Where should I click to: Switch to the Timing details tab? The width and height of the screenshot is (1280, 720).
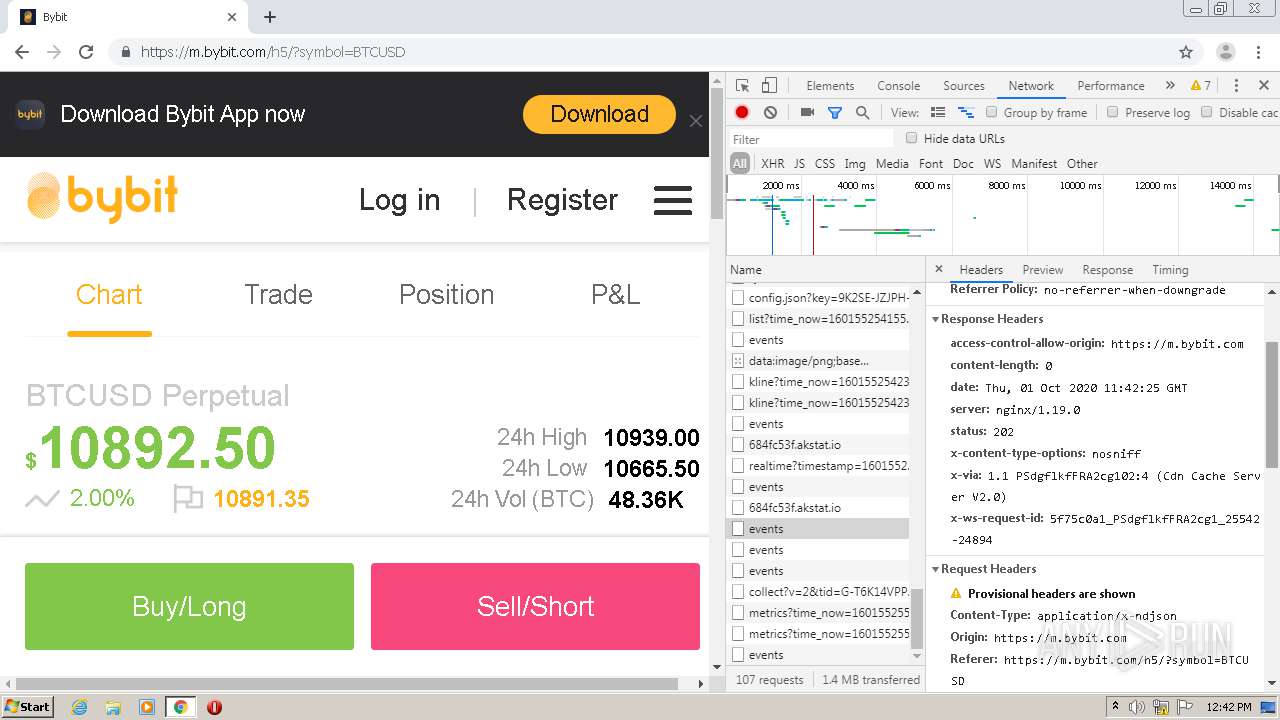coord(1170,270)
